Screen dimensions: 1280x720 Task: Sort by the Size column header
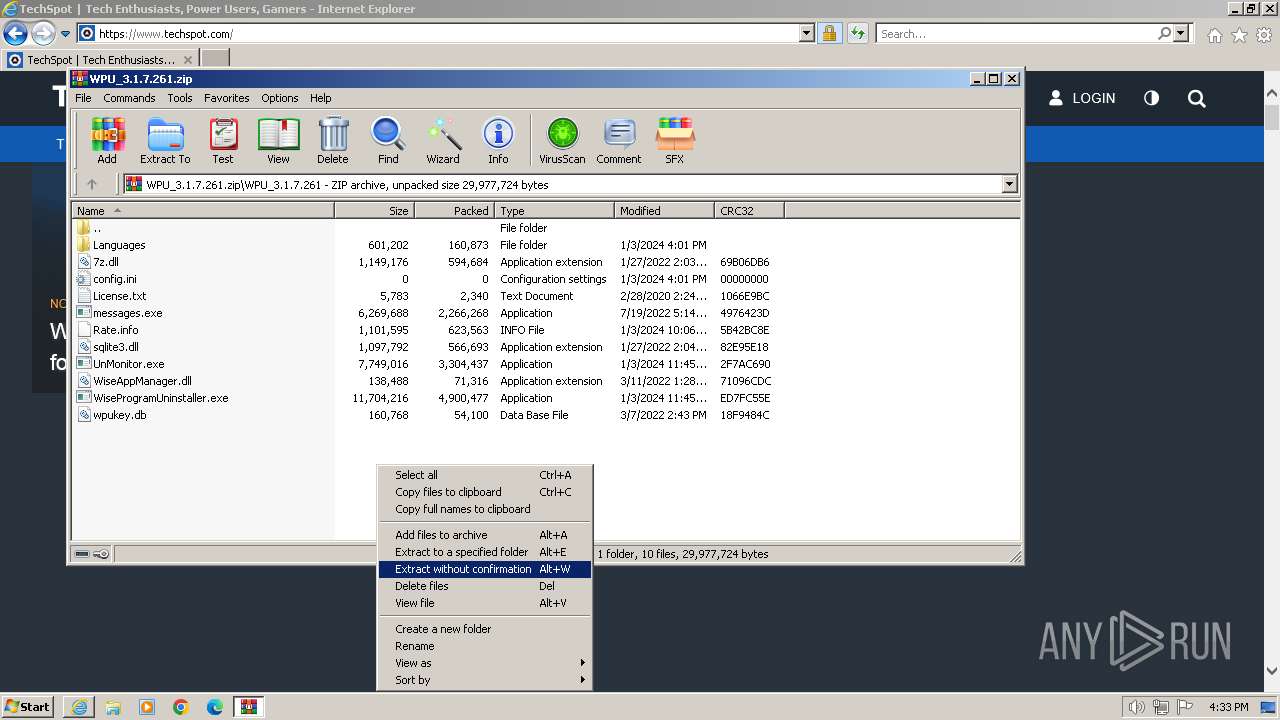point(374,211)
